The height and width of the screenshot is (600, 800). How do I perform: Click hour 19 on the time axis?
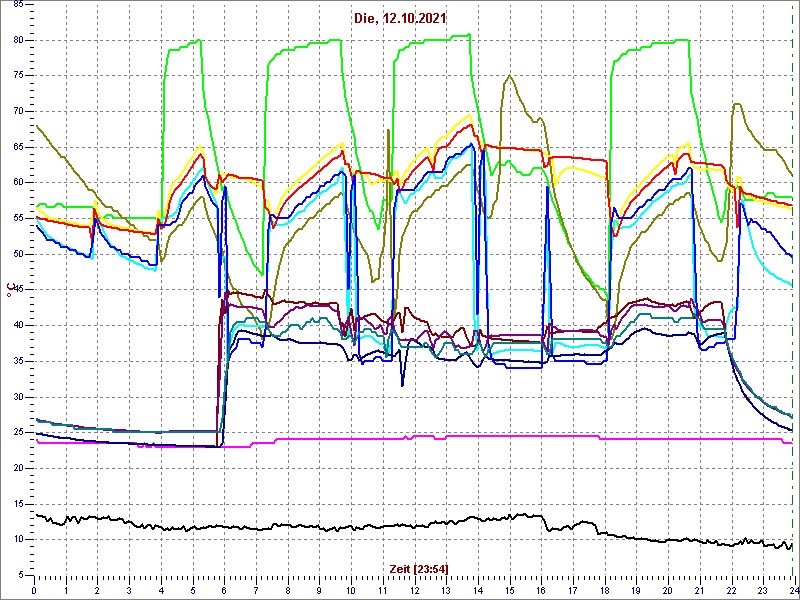coord(636,590)
